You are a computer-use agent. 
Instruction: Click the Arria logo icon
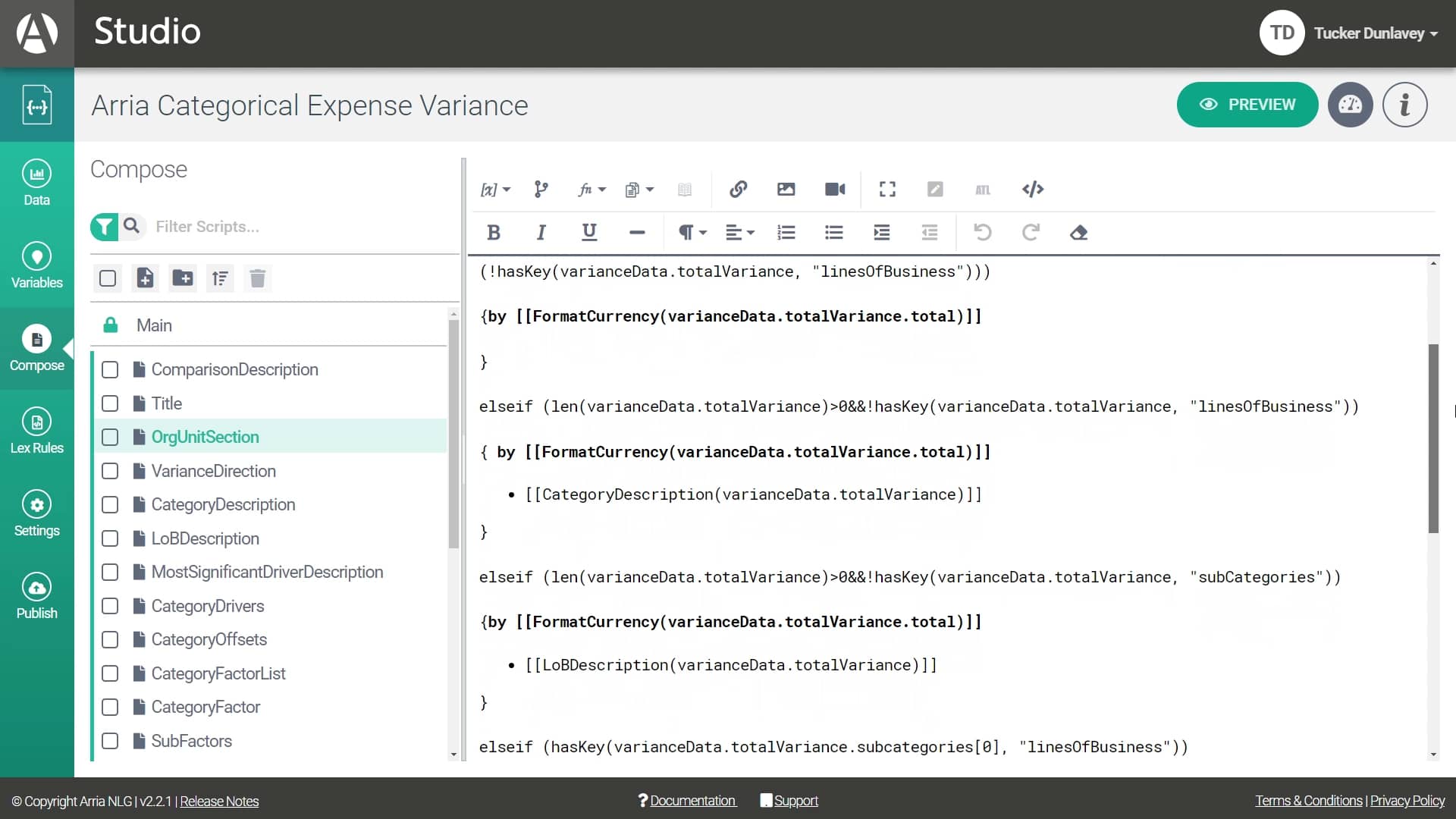[x=36, y=33]
